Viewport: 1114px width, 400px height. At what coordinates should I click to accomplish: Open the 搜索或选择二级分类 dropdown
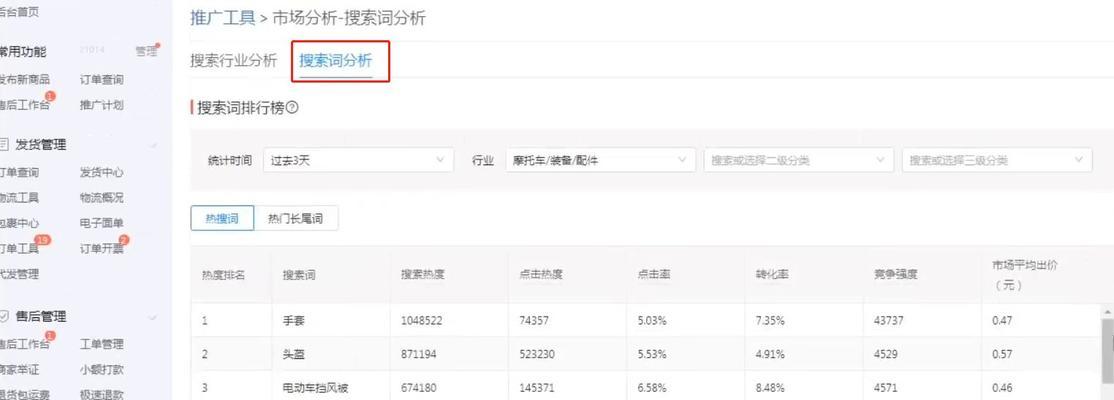tap(799, 160)
